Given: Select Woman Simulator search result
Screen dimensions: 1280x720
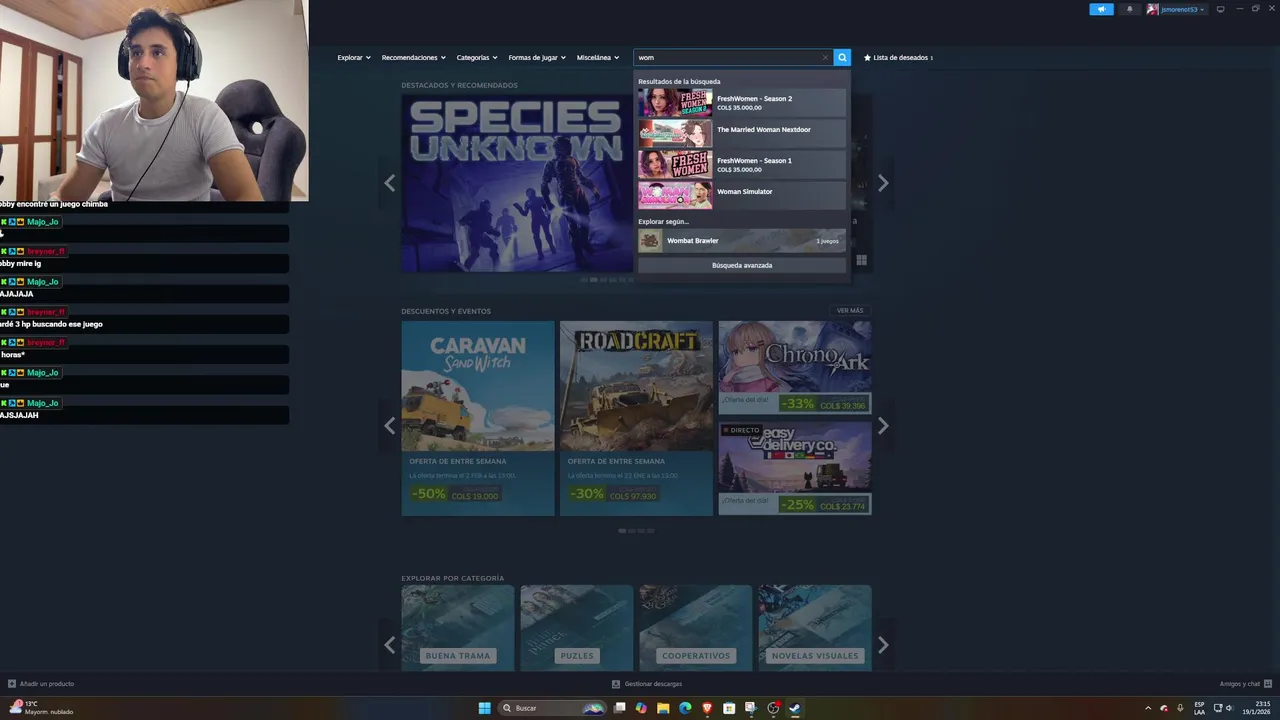Looking at the screenshot, I should pyautogui.click(x=742, y=195).
